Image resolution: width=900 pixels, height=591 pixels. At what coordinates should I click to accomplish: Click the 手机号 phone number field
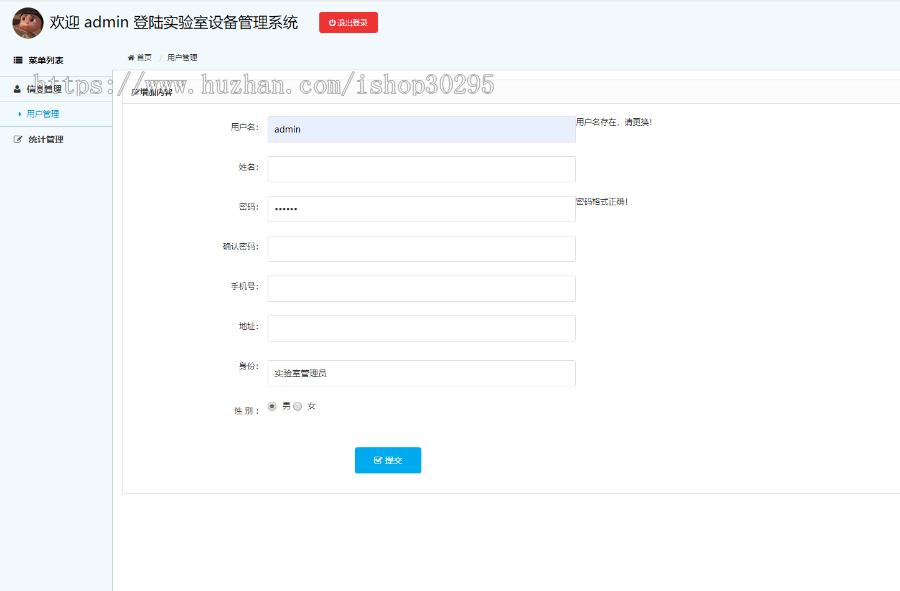421,288
